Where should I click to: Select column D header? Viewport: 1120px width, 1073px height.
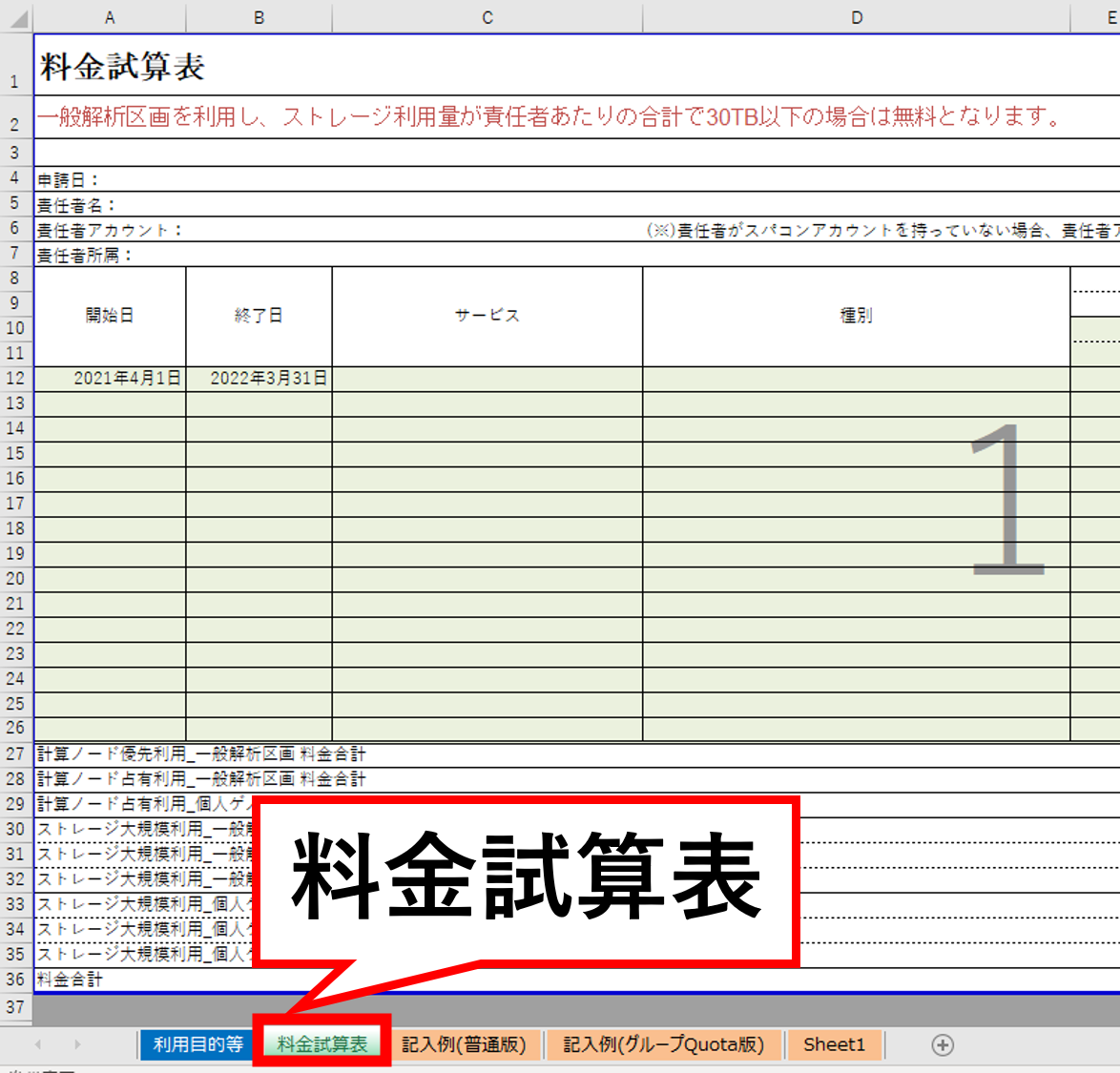click(856, 17)
